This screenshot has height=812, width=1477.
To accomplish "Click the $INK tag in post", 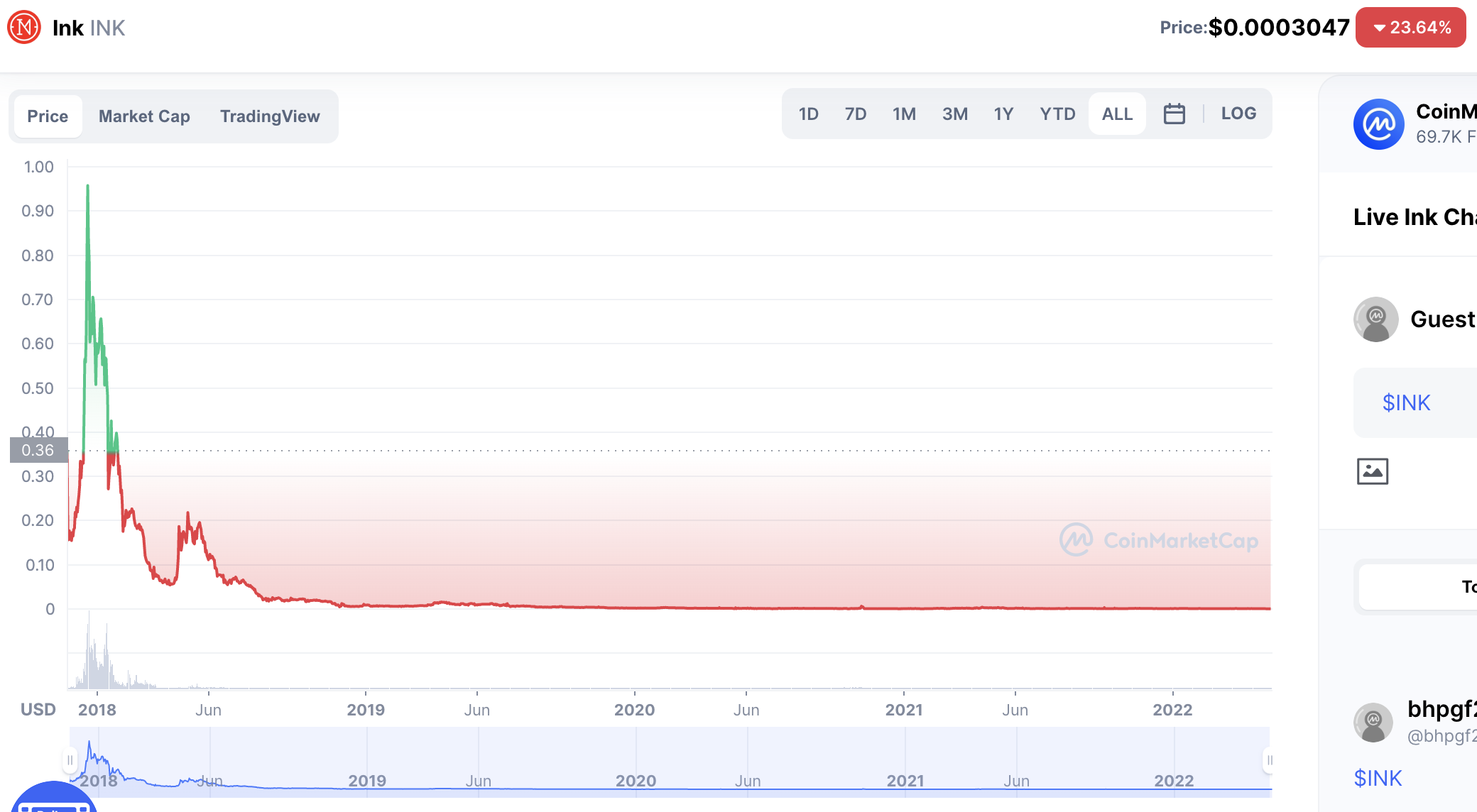I will [x=1378, y=779].
